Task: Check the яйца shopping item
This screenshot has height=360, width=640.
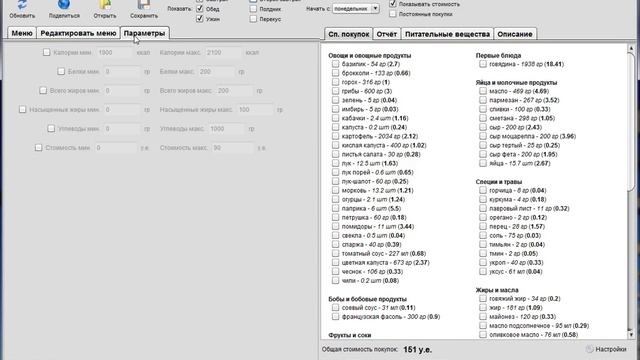Action: click(x=483, y=163)
